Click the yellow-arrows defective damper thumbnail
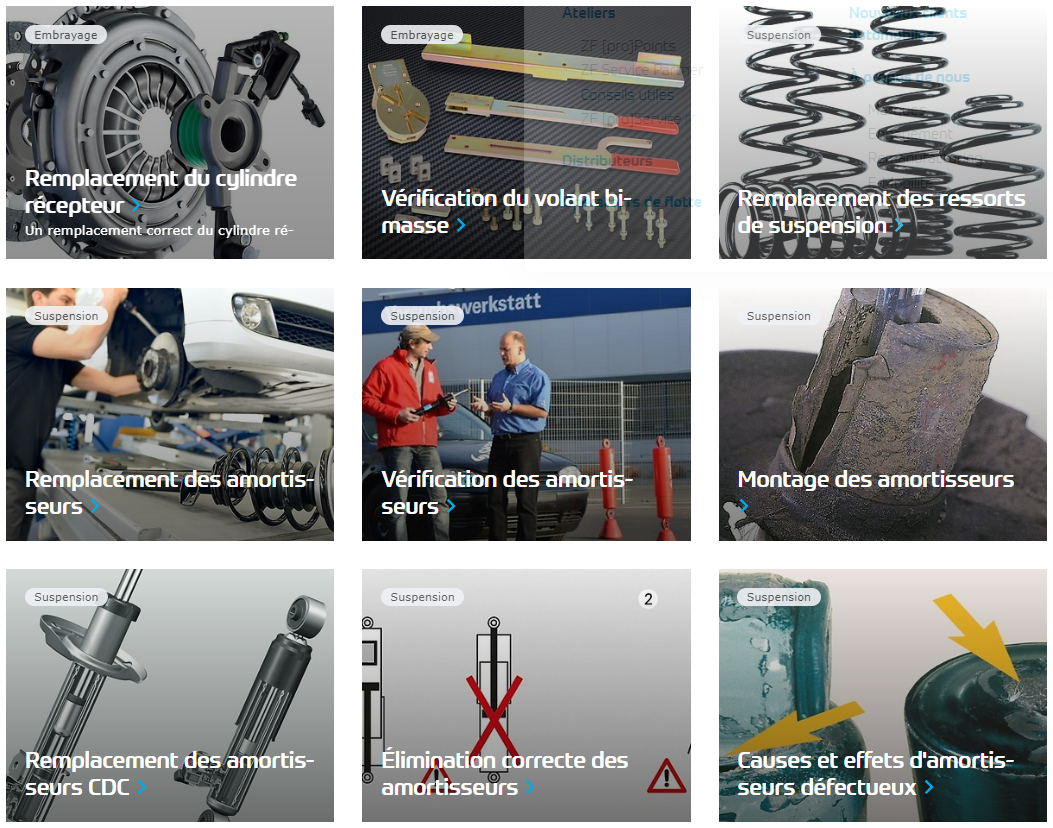This screenshot has width=1053, height=828. tap(882, 695)
